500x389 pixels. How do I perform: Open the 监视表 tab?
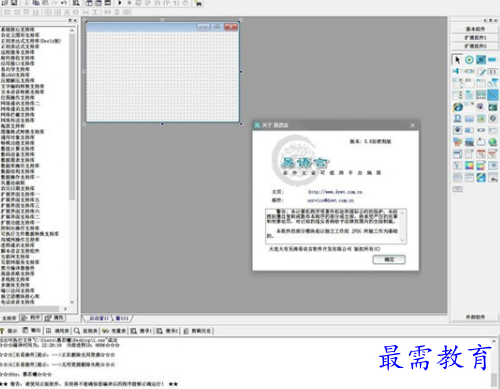[86, 331]
